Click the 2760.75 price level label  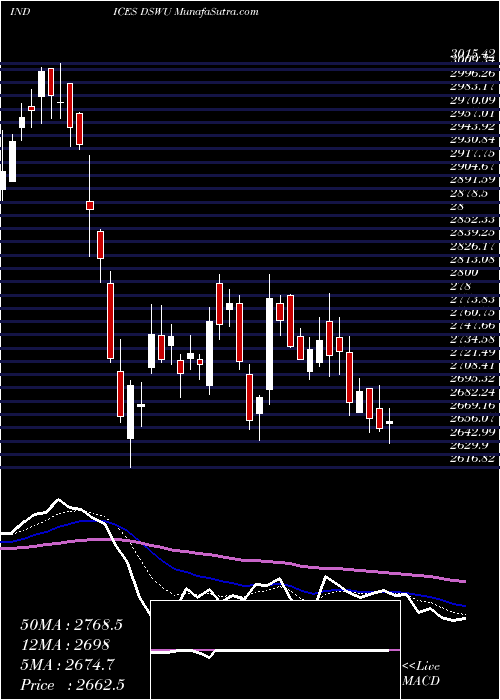(472, 312)
